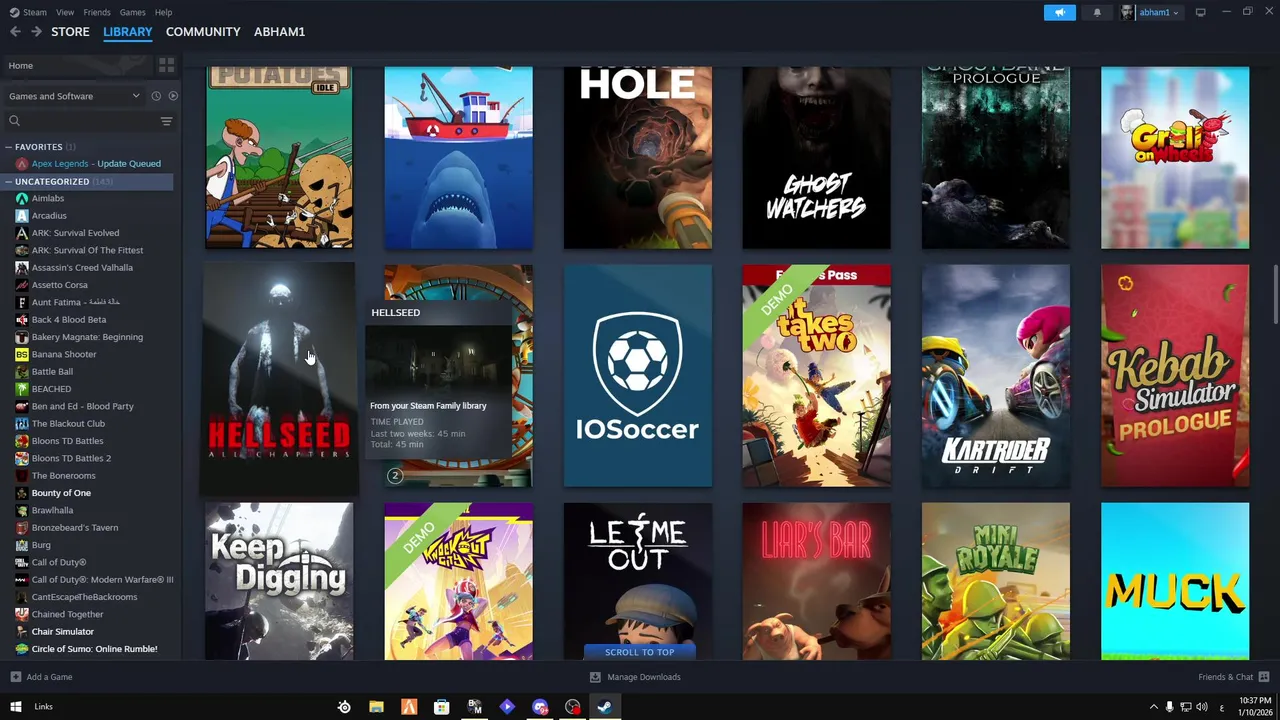This screenshot has width=1280, height=720.
Task: Click the library vertical scrollbar
Action: coord(1275,294)
